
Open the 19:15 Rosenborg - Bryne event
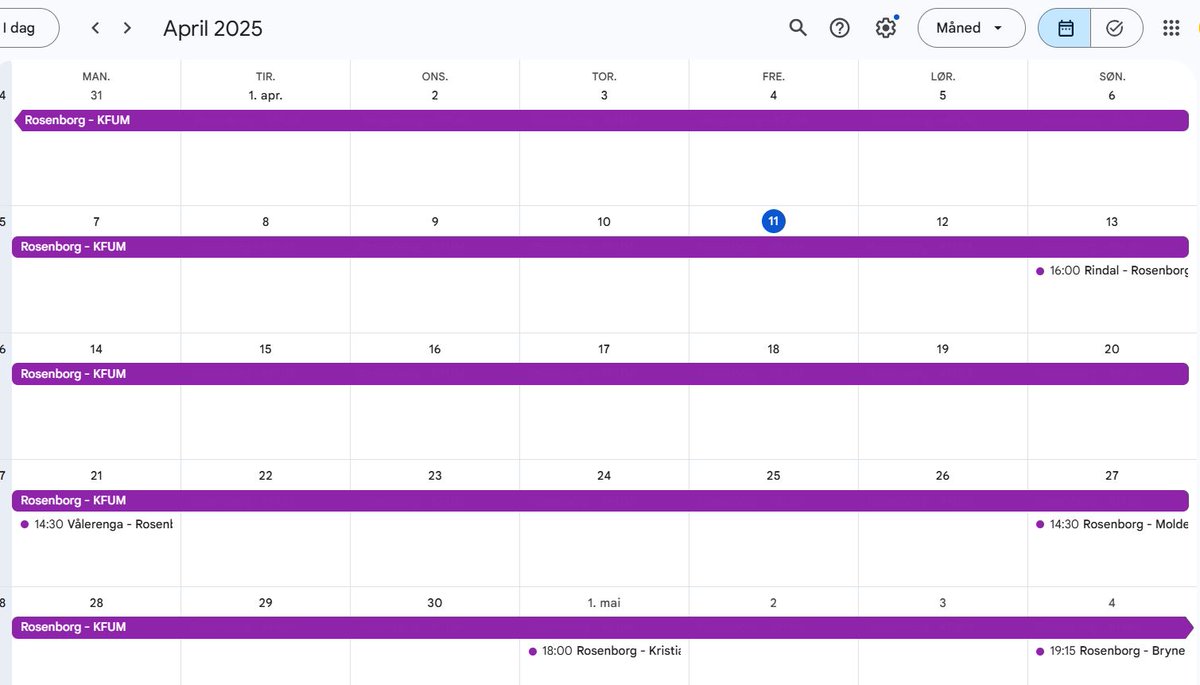coord(1112,651)
